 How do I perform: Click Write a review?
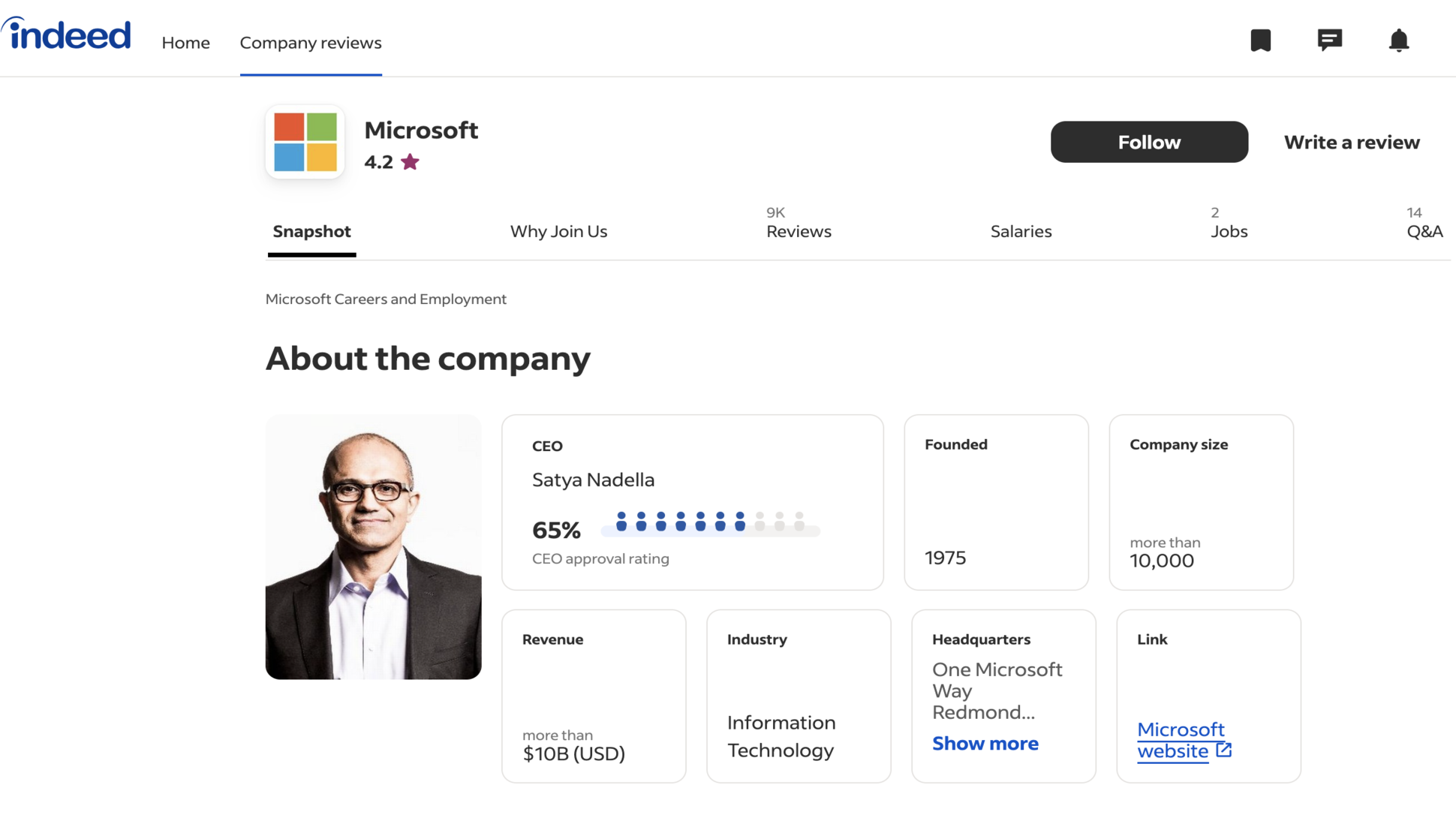tap(1352, 142)
